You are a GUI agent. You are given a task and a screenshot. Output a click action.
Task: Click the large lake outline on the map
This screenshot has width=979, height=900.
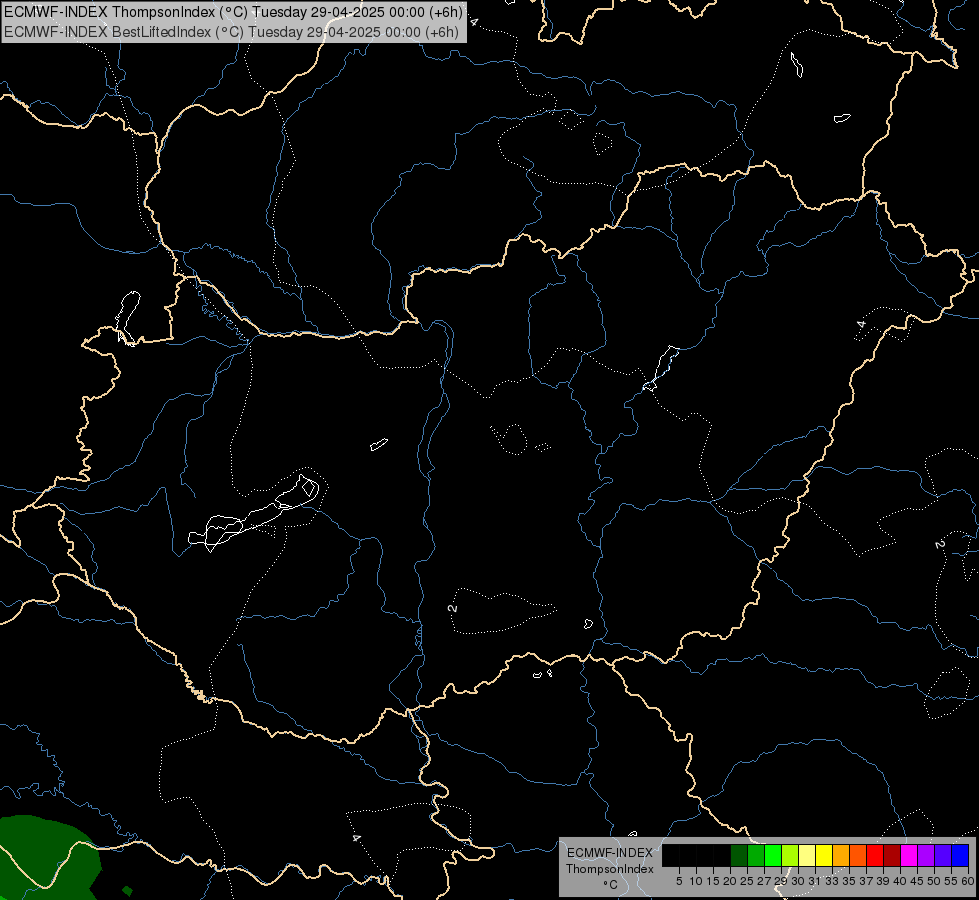click(x=254, y=515)
